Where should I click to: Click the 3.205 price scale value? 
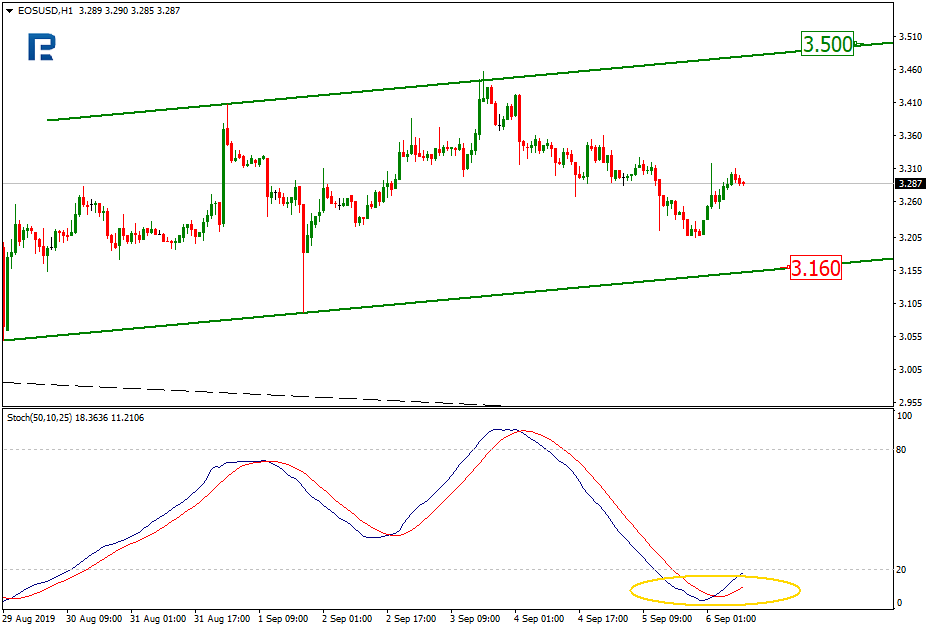coord(910,238)
